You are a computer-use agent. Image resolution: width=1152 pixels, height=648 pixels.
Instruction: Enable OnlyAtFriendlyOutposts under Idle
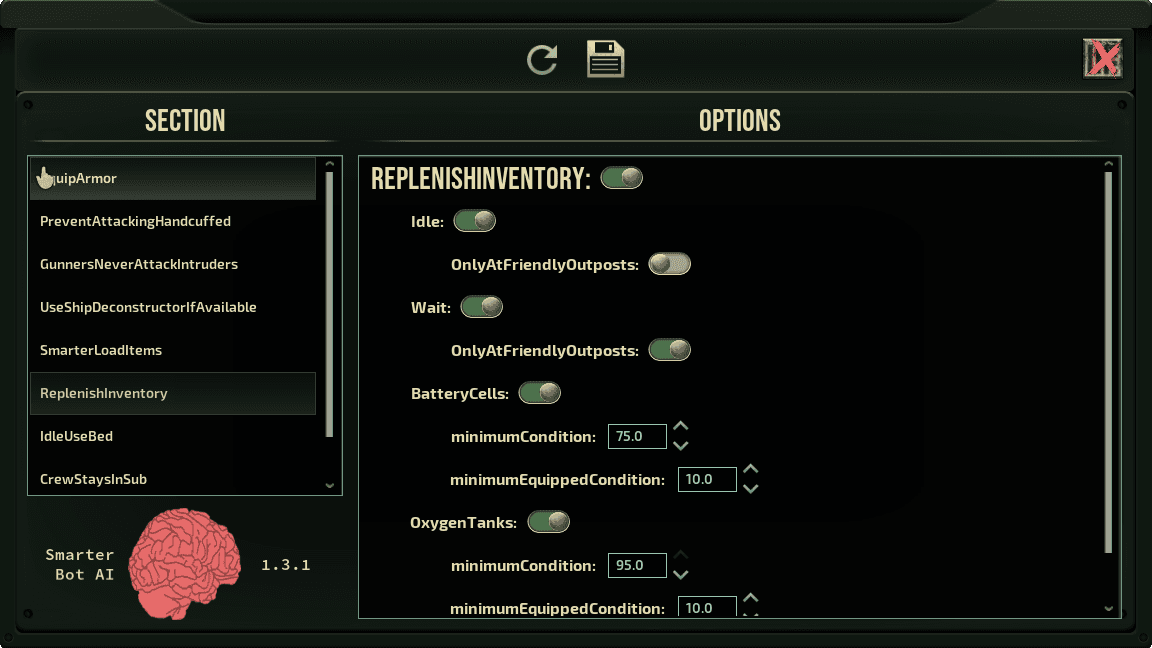coord(669,264)
